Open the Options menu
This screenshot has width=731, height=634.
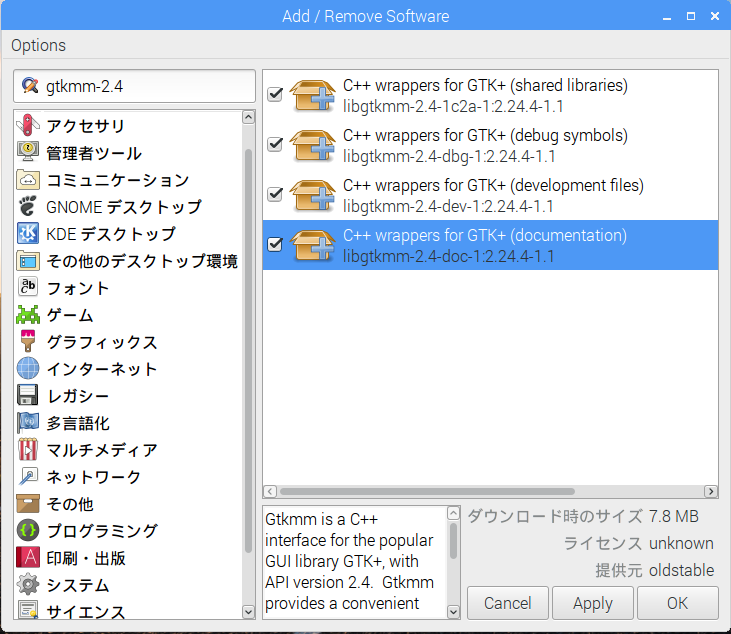[39, 45]
